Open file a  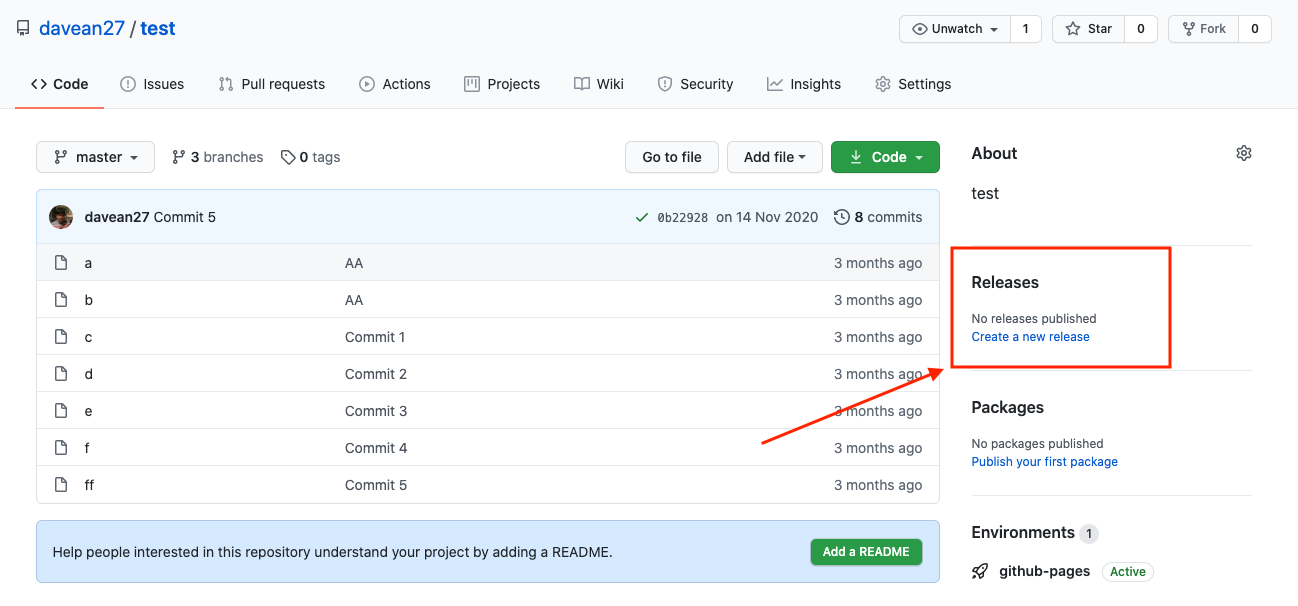(88, 263)
